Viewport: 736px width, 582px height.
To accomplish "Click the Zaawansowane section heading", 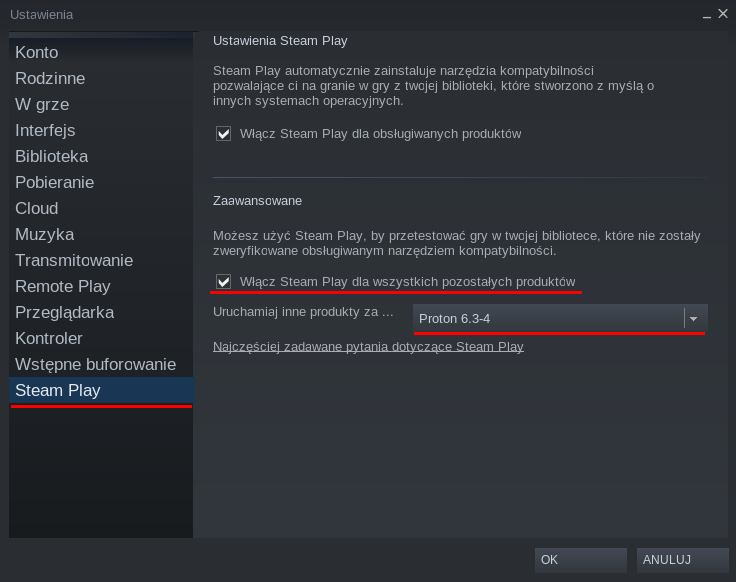I will [257, 201].
